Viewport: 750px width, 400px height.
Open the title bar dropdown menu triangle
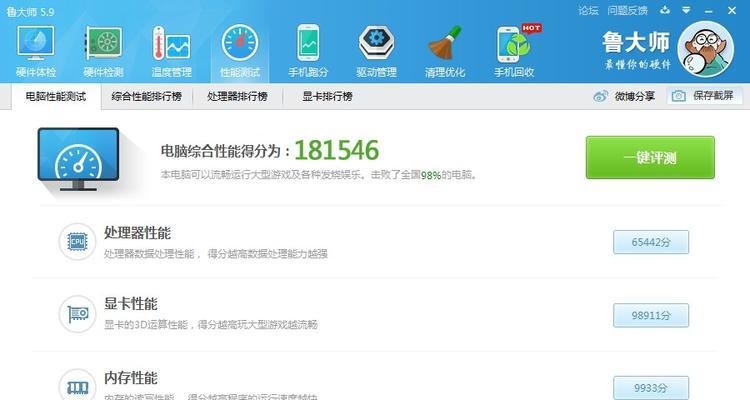pyautogui.click(x=686, y=10)
